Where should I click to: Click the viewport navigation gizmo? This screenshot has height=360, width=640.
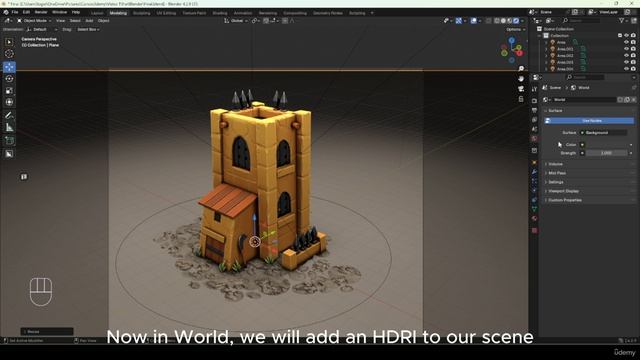point(512,50)
